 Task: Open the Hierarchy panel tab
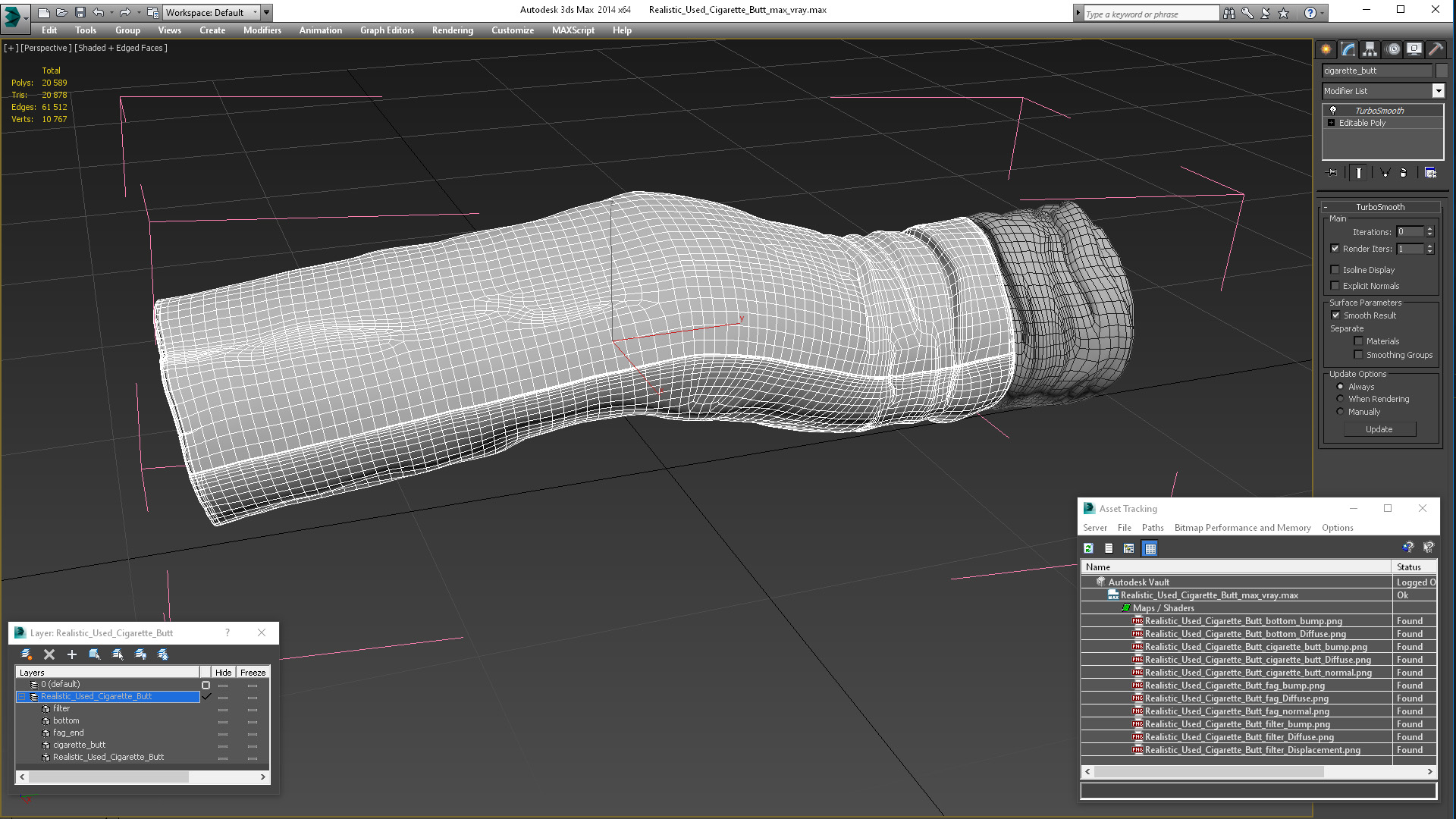coord(1370,49)
